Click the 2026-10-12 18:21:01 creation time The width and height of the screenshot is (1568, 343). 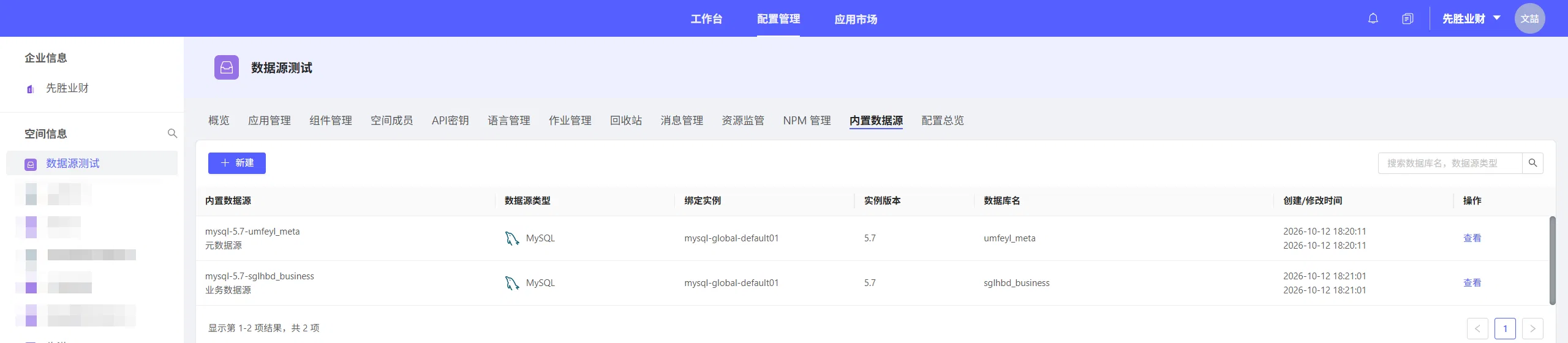point(1325,276)
